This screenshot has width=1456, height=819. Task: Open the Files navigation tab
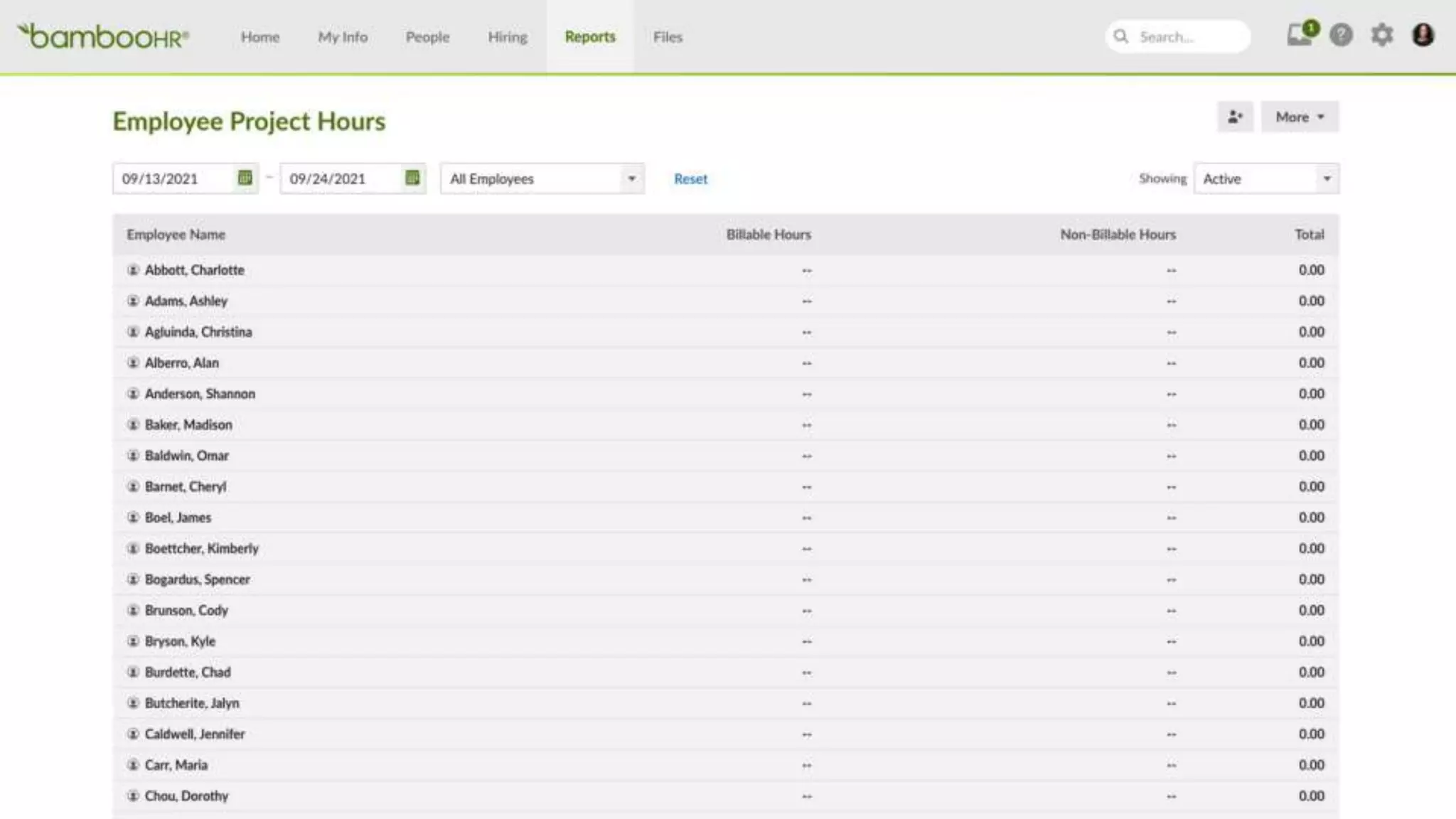[667, 37]
